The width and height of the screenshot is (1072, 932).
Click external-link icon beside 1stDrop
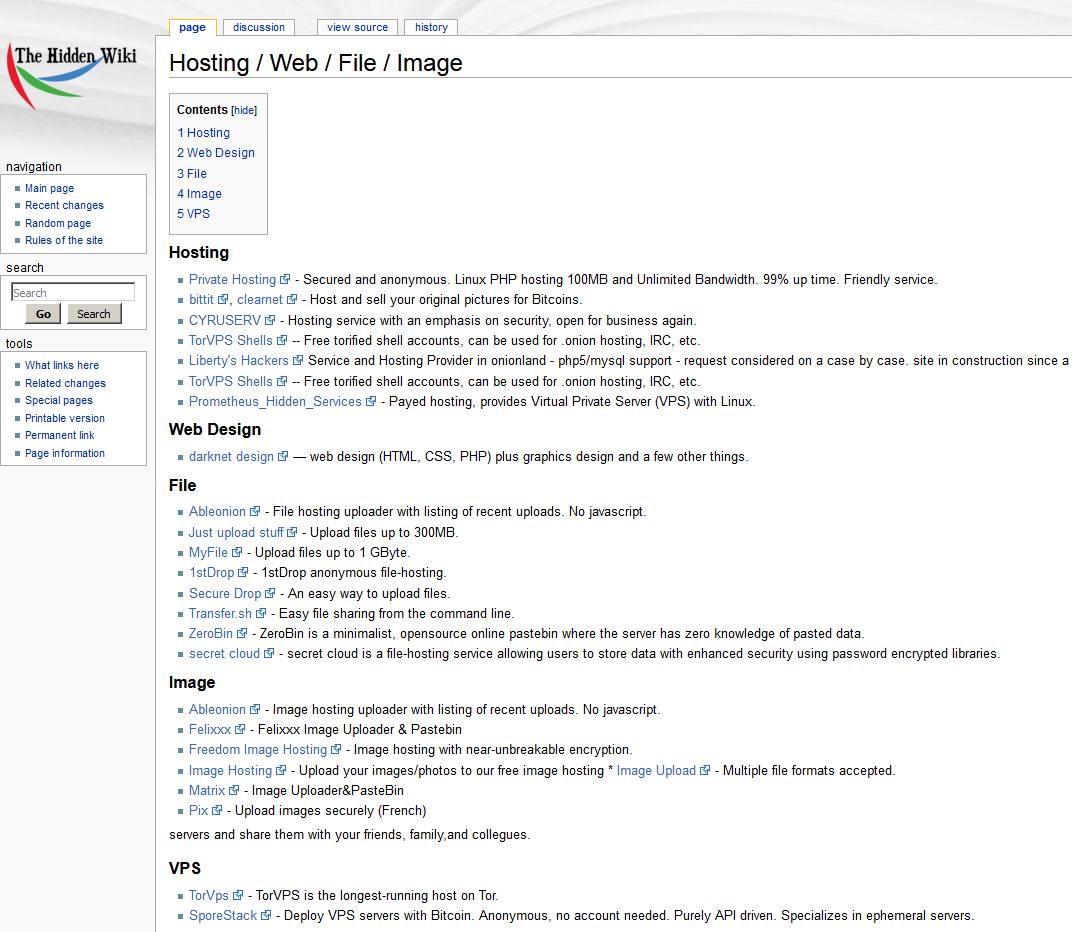point(243,572)
